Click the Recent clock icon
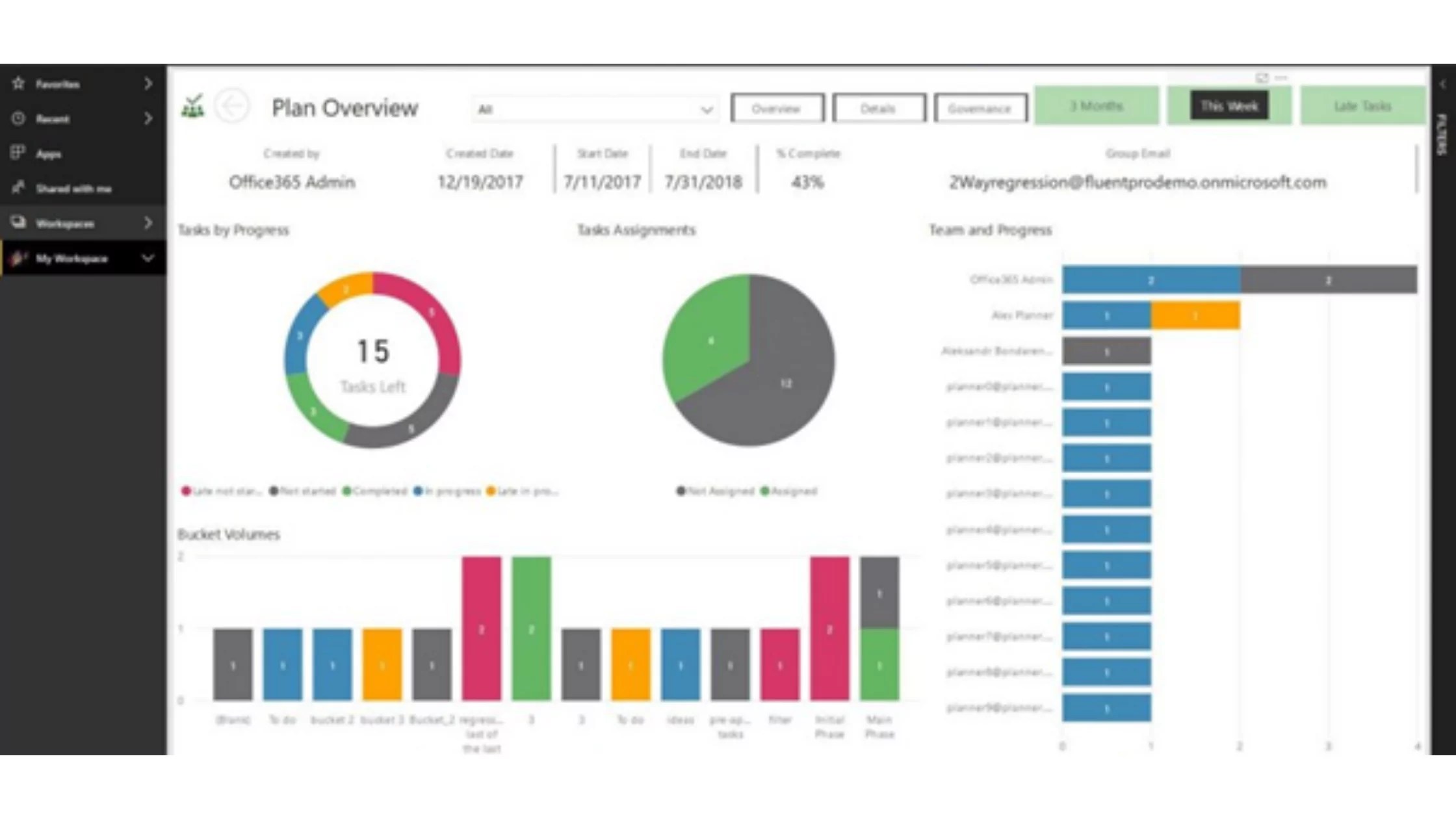 (18, 118)
